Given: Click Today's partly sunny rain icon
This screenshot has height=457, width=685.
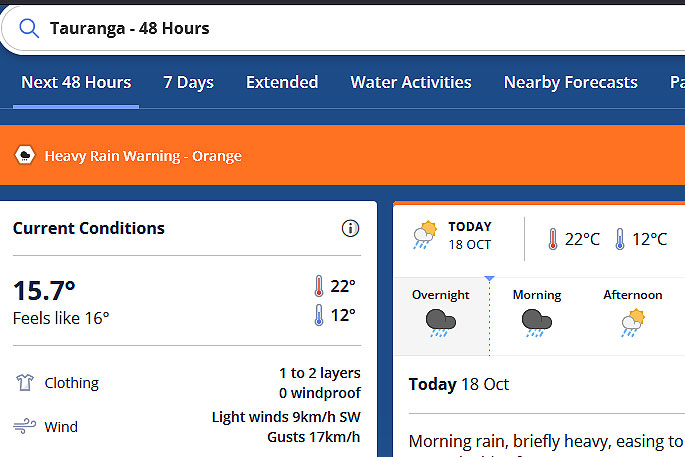Looking at the screenshot, I should (425, 235).
